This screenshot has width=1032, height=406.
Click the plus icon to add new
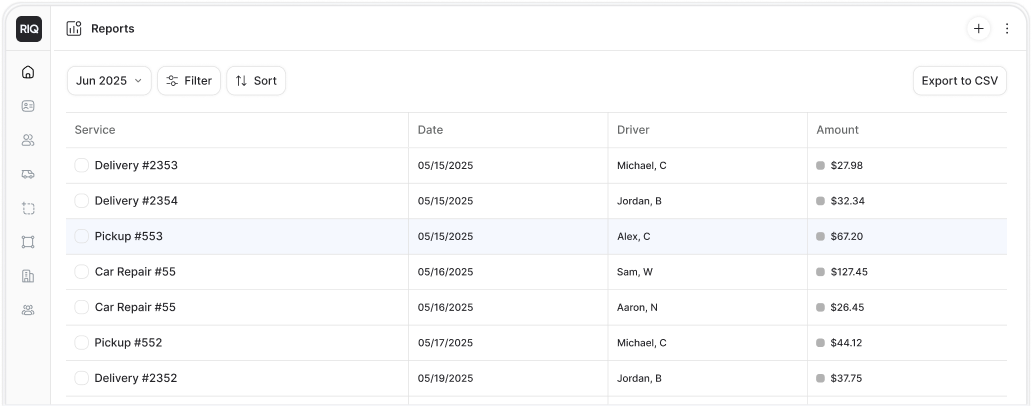[x=978, y=29]
